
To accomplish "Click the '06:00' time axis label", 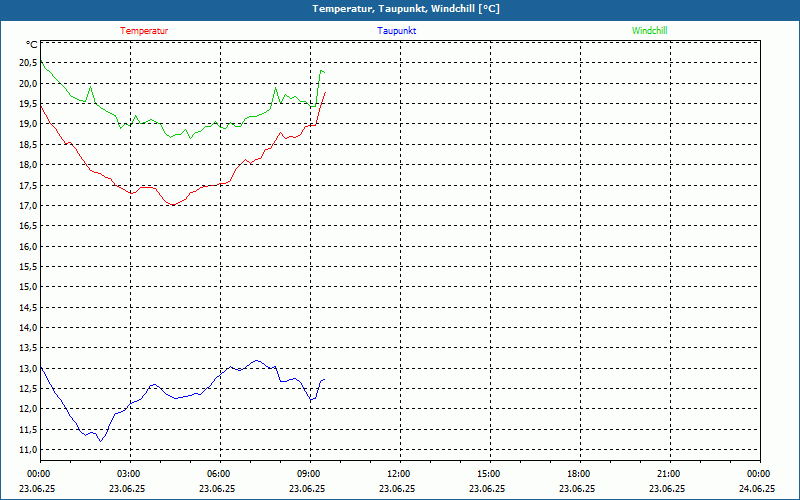I will pyautogui.click(x=218, y=474).
